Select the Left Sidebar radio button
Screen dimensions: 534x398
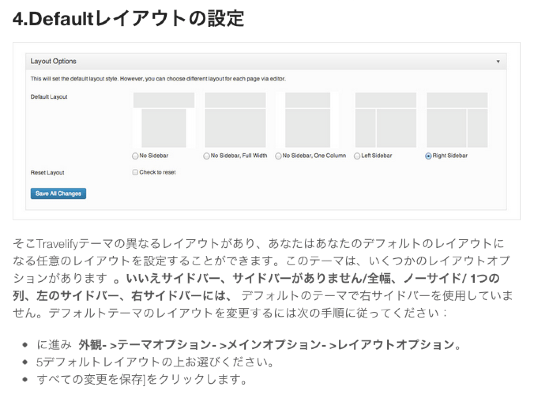pyautogui.click(x=357, y=156)
